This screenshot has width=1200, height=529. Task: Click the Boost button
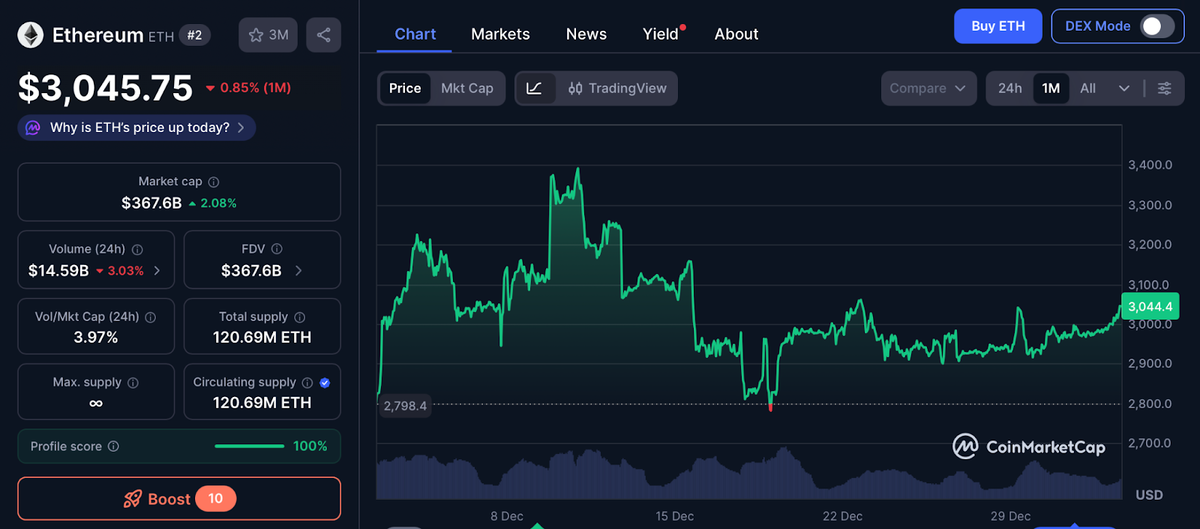(x=179, y=498)
